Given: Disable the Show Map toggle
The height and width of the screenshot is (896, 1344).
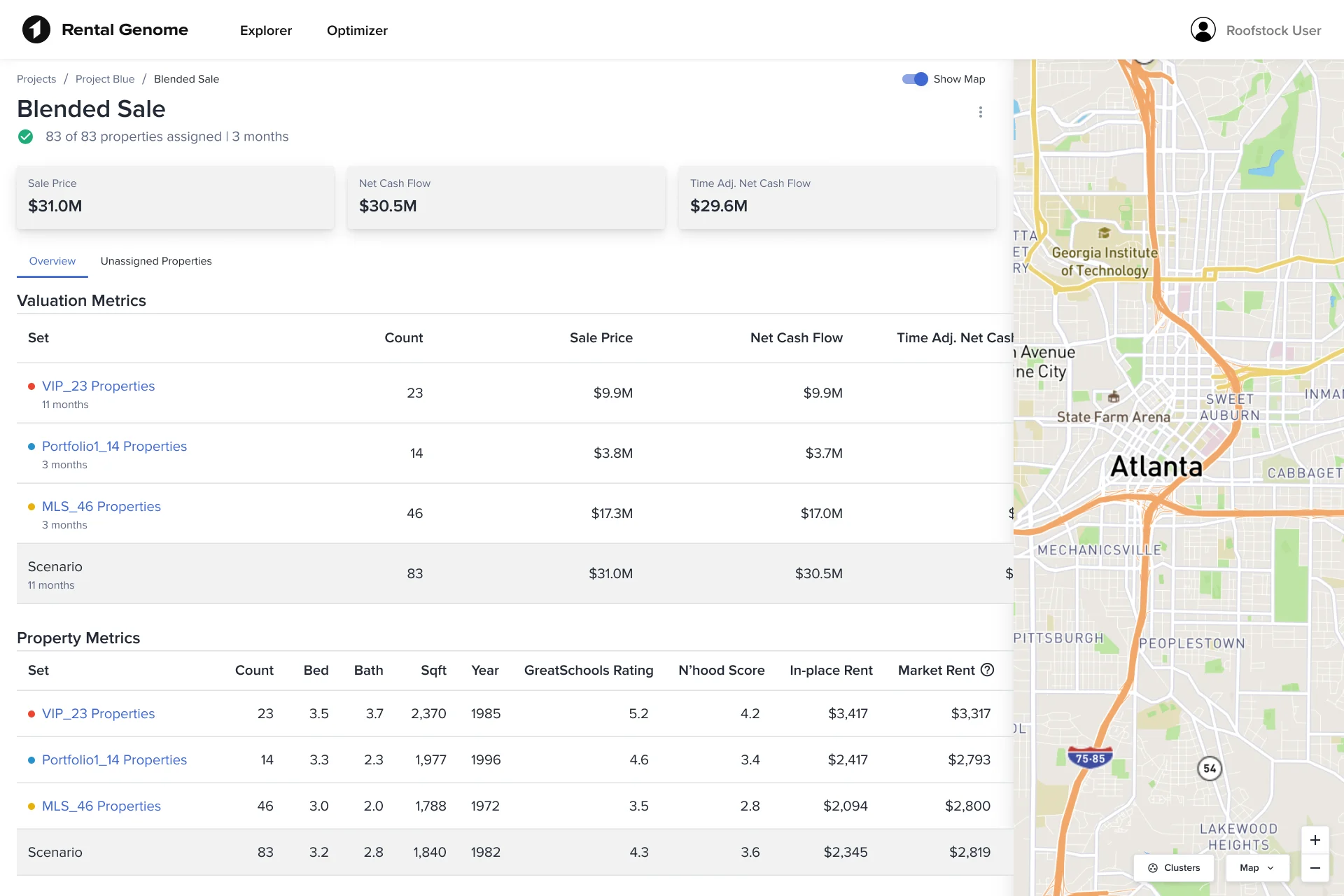Looking at the screenshot, I should pyautogui.click(x=915, y=79).
